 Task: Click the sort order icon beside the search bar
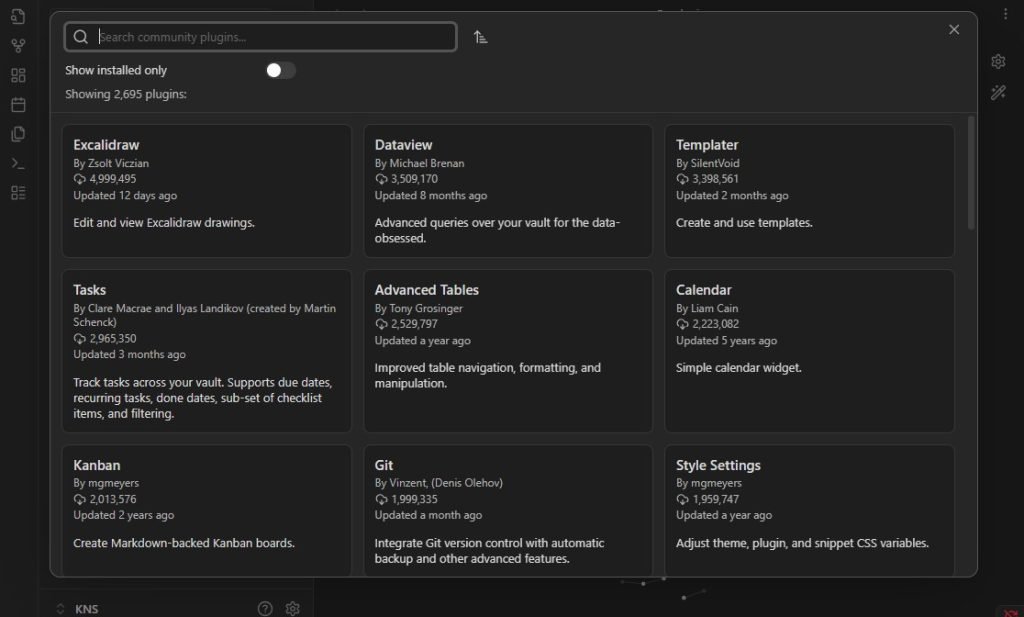tap(480, 36)
